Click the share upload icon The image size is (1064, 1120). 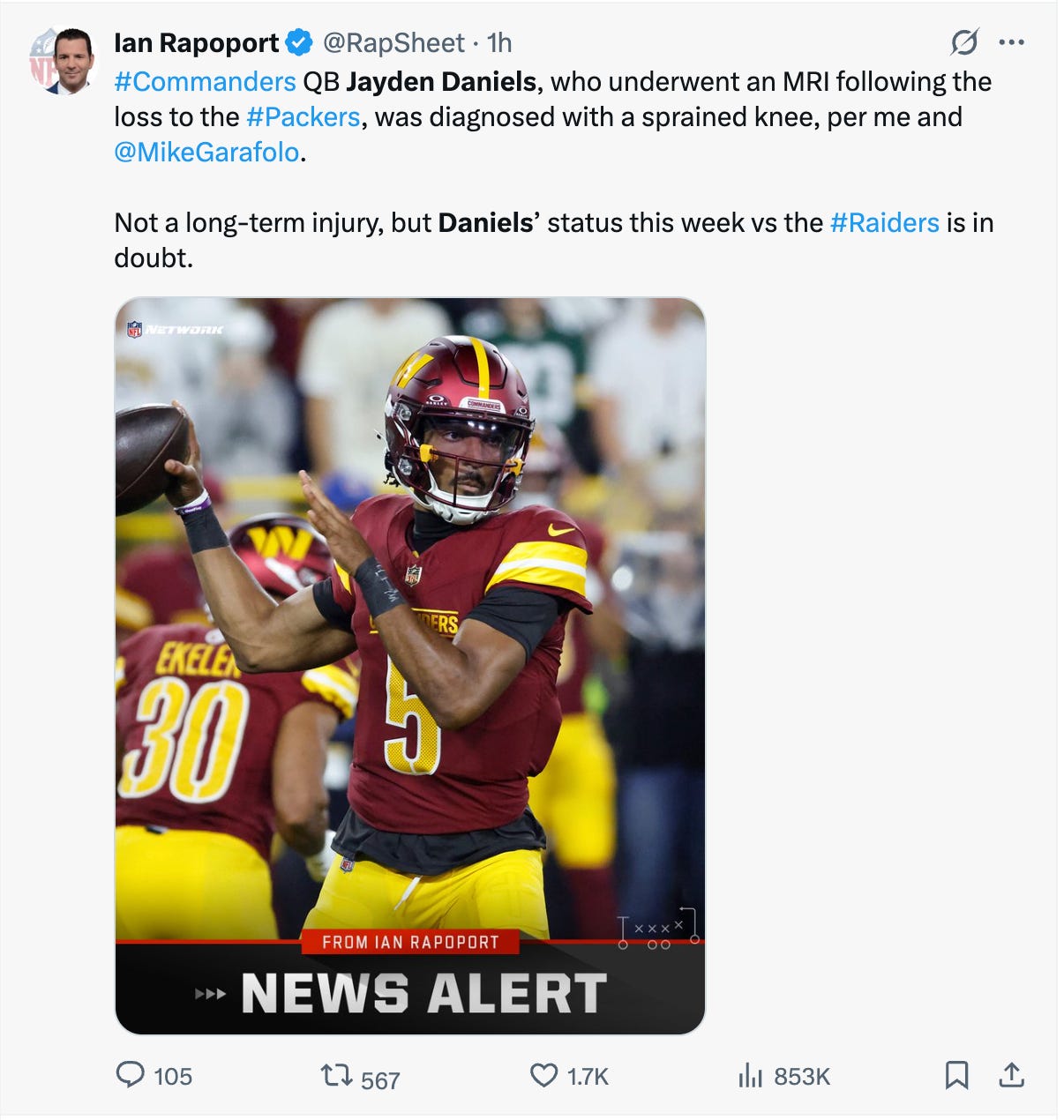click(x=1011, y=1075)
